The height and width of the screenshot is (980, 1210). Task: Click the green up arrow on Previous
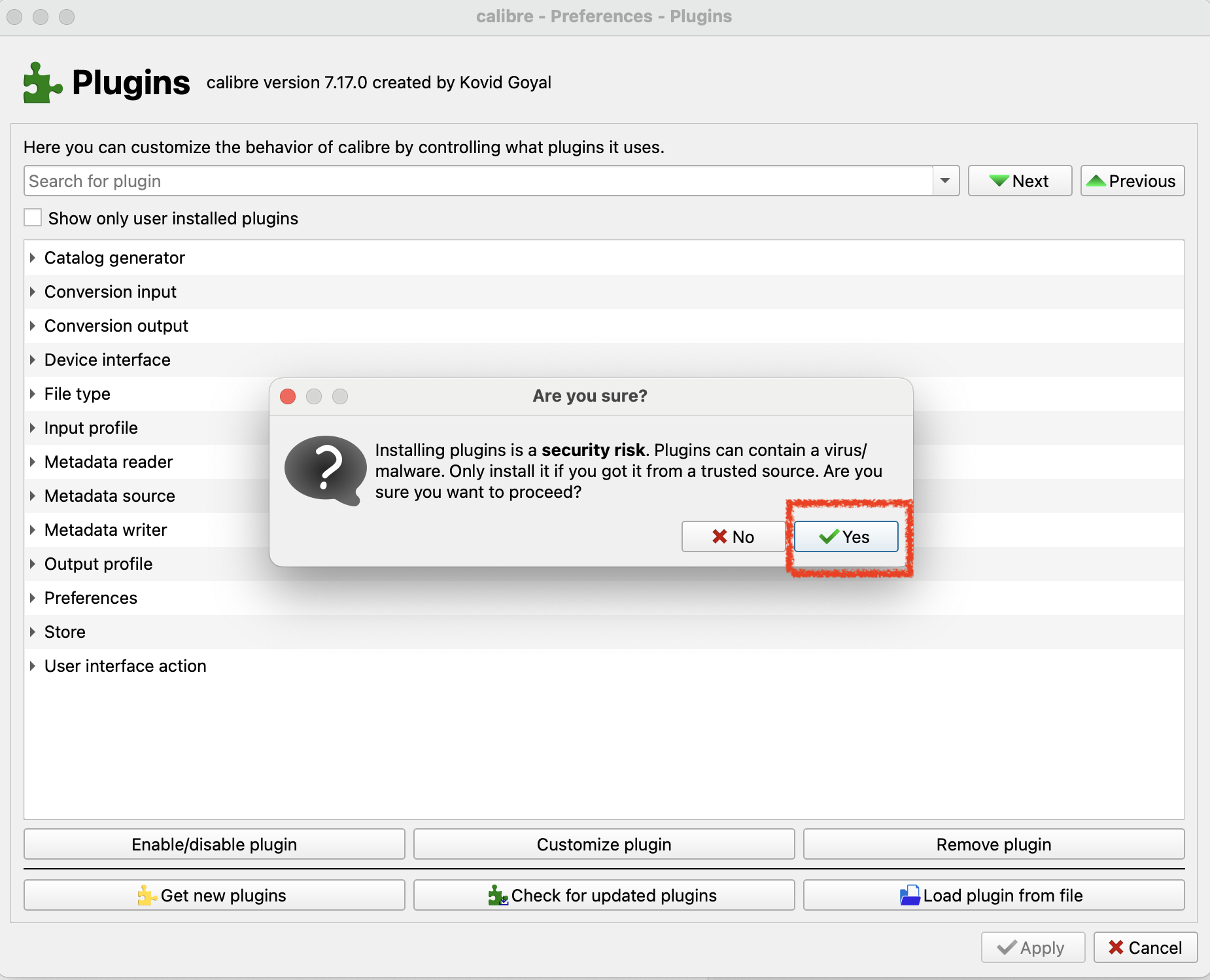(1096, 181)
